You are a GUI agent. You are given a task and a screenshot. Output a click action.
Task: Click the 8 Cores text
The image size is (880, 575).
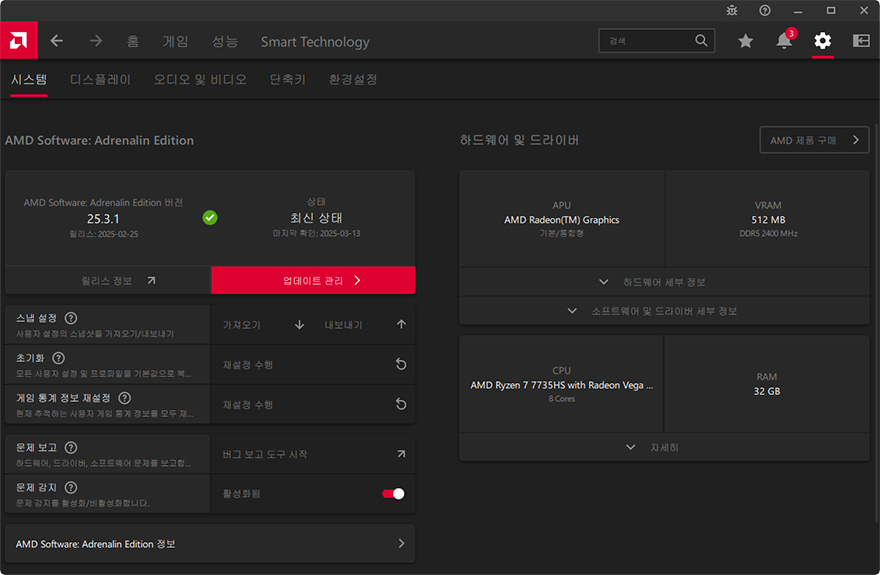561,399
